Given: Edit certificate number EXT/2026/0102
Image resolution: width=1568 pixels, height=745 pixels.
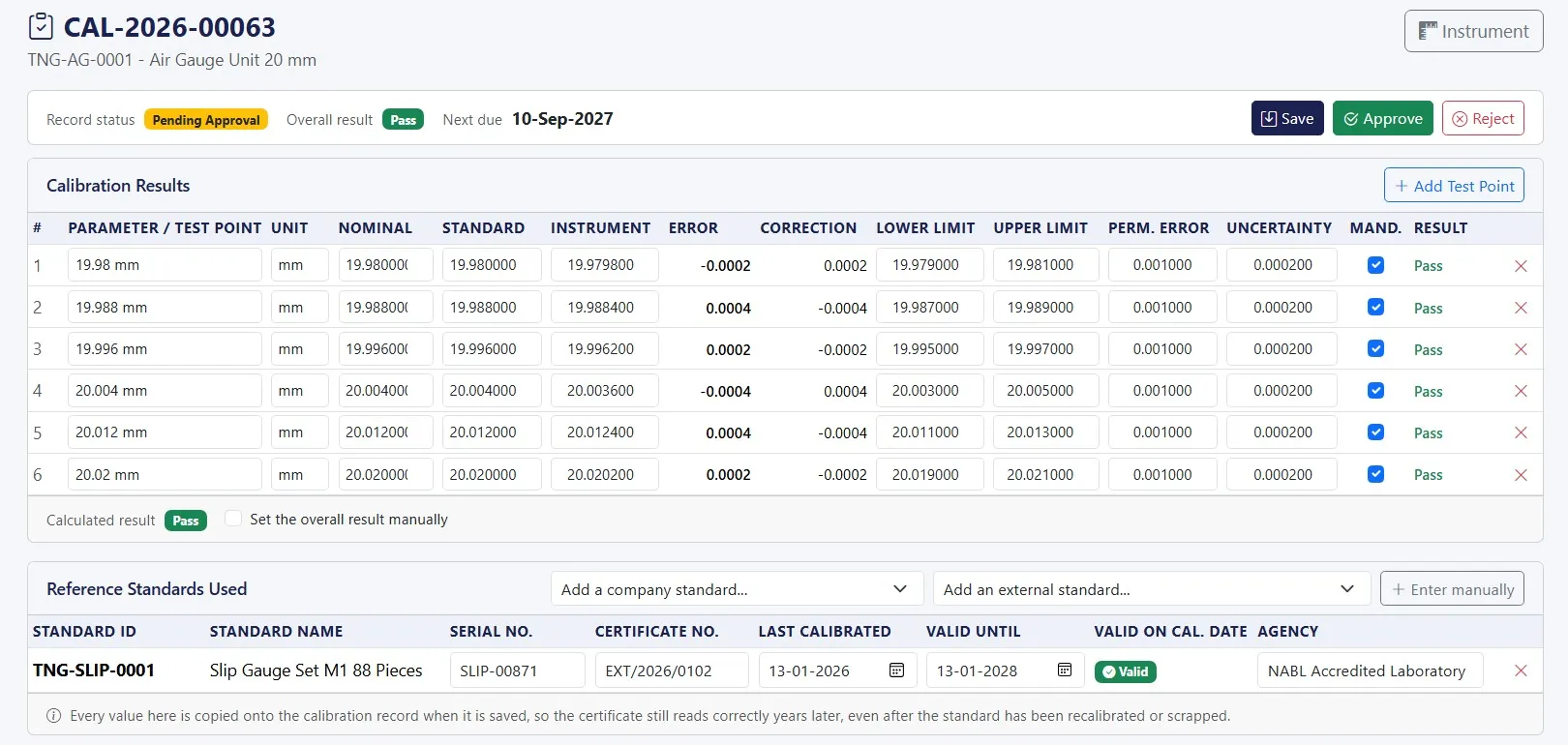Looking at the screenshot, I should pyautogui.click(x=672, y=670).
